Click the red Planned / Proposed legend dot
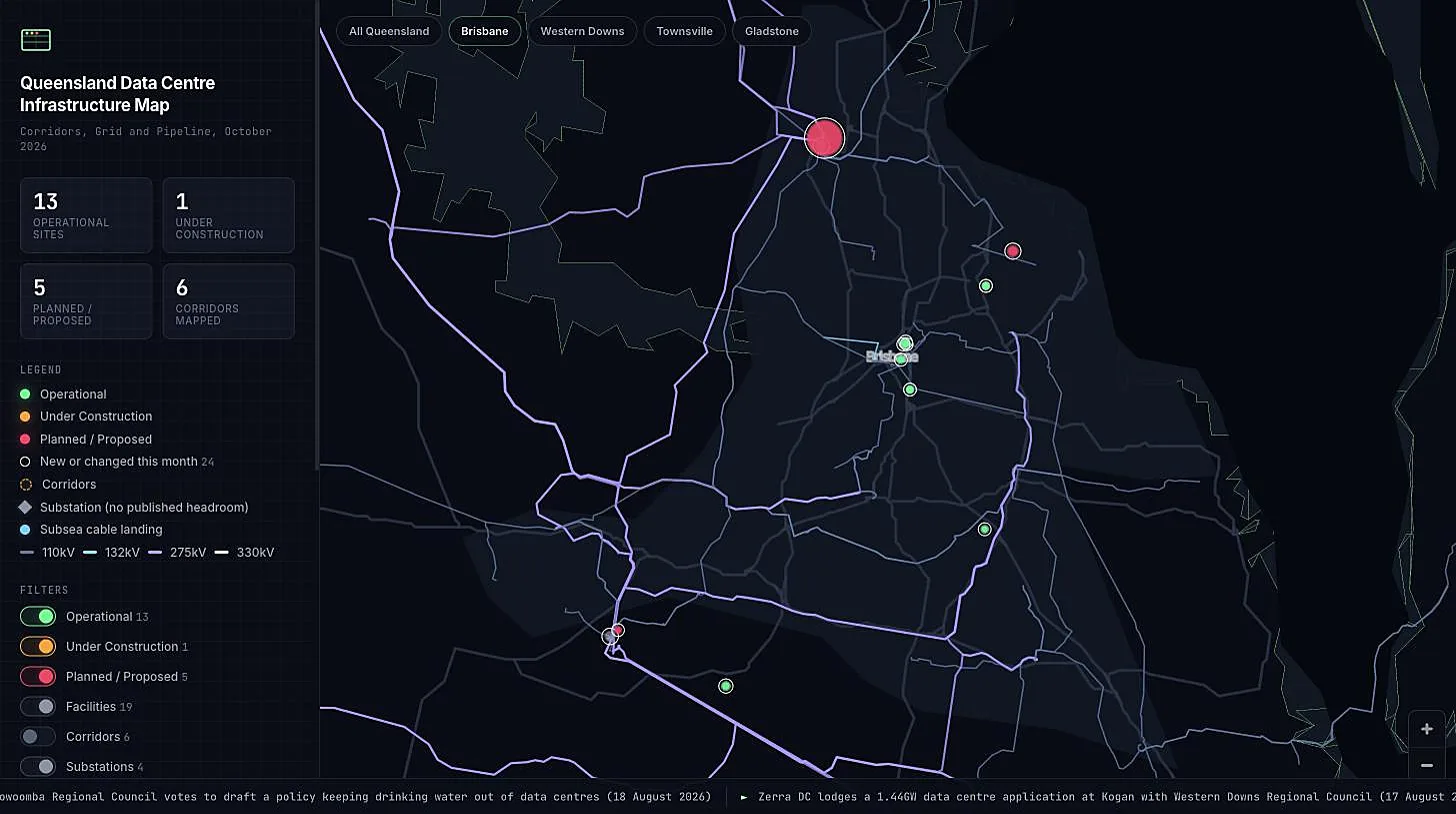The image size is (1456, 814). (25, 439)
